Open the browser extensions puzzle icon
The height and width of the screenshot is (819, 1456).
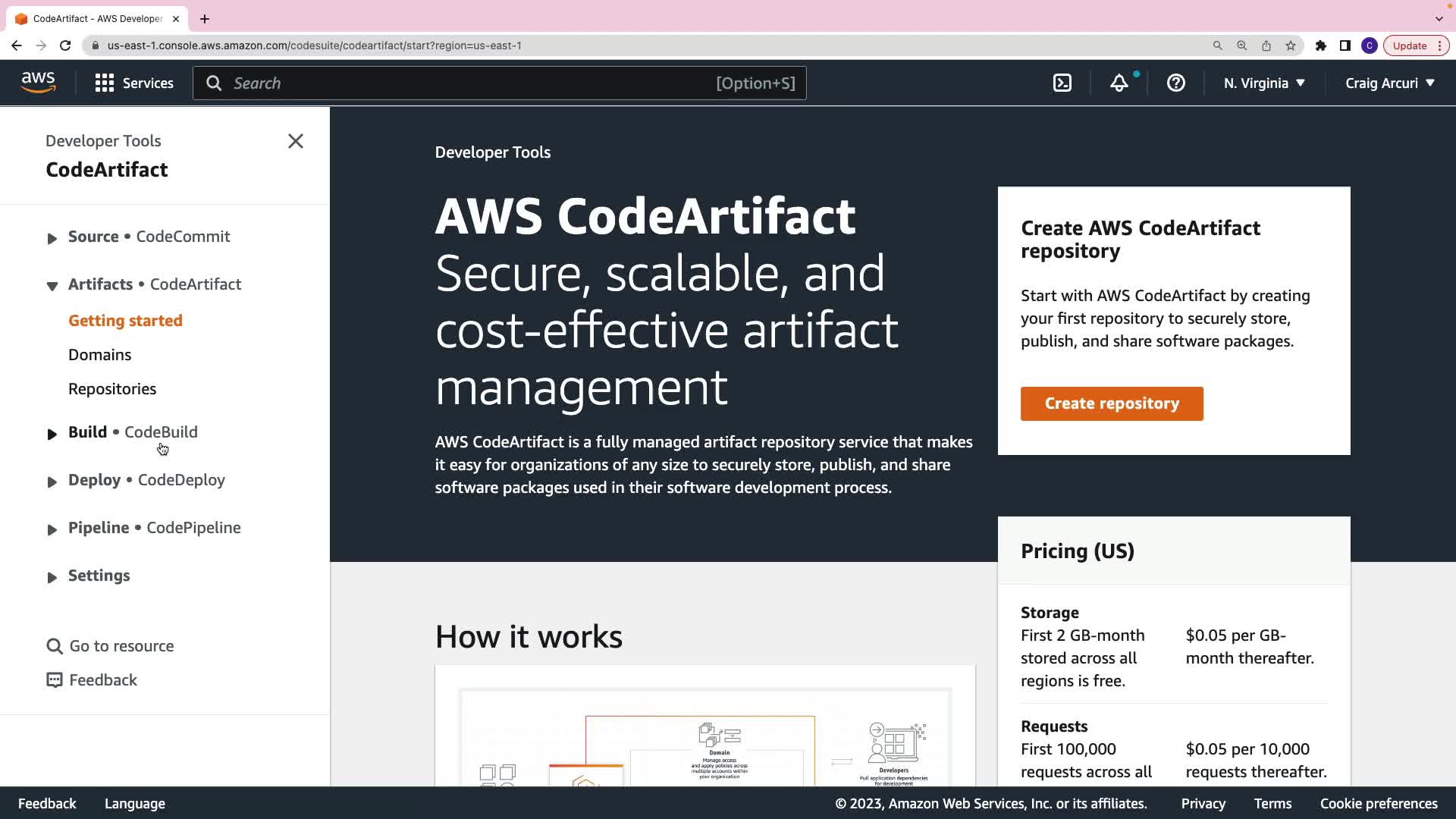coord(1320,45)
